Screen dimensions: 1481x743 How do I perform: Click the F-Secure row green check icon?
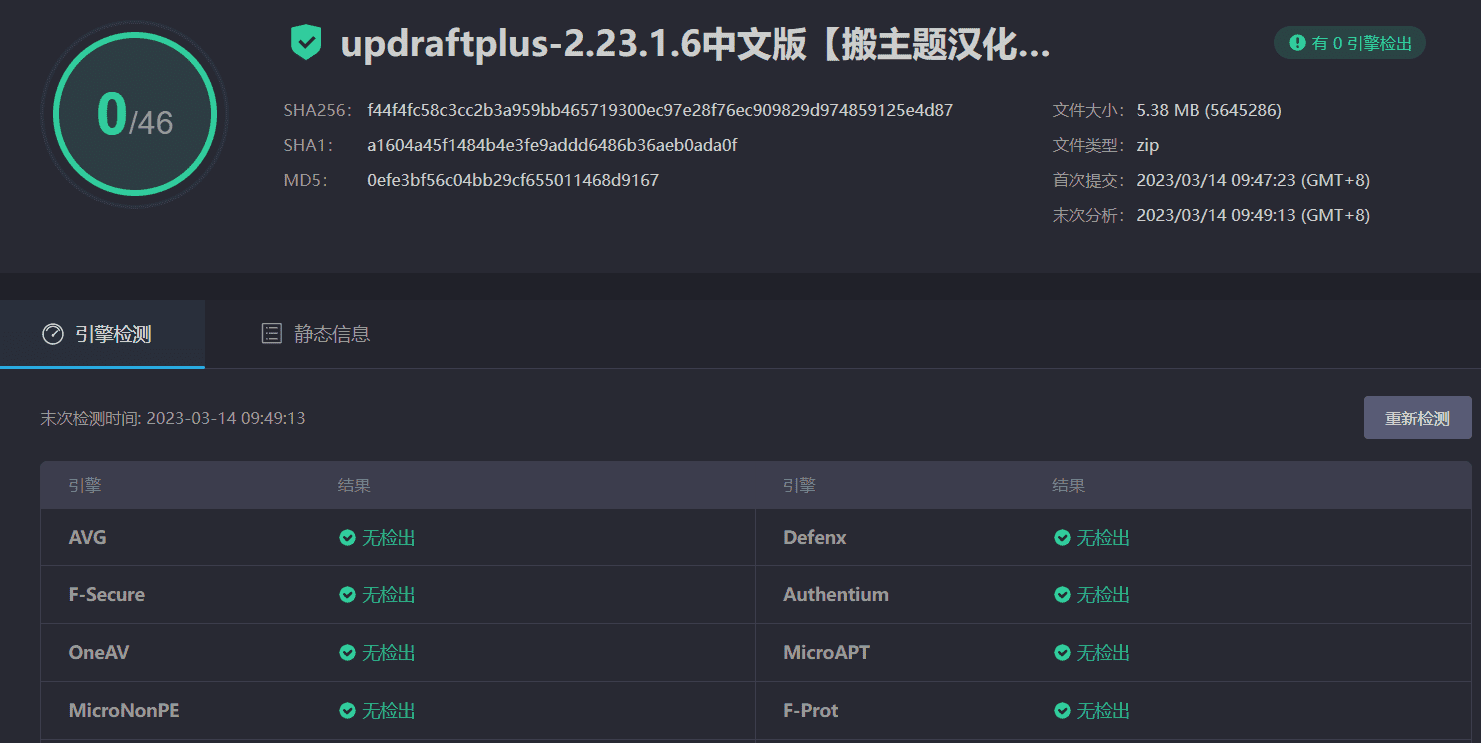[x=347, y=595]
